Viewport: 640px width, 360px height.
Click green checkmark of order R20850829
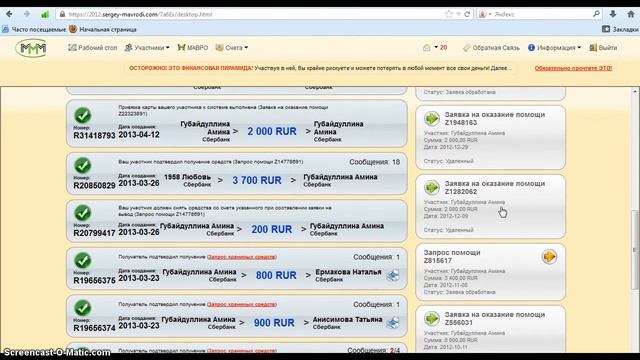(82, 166)
